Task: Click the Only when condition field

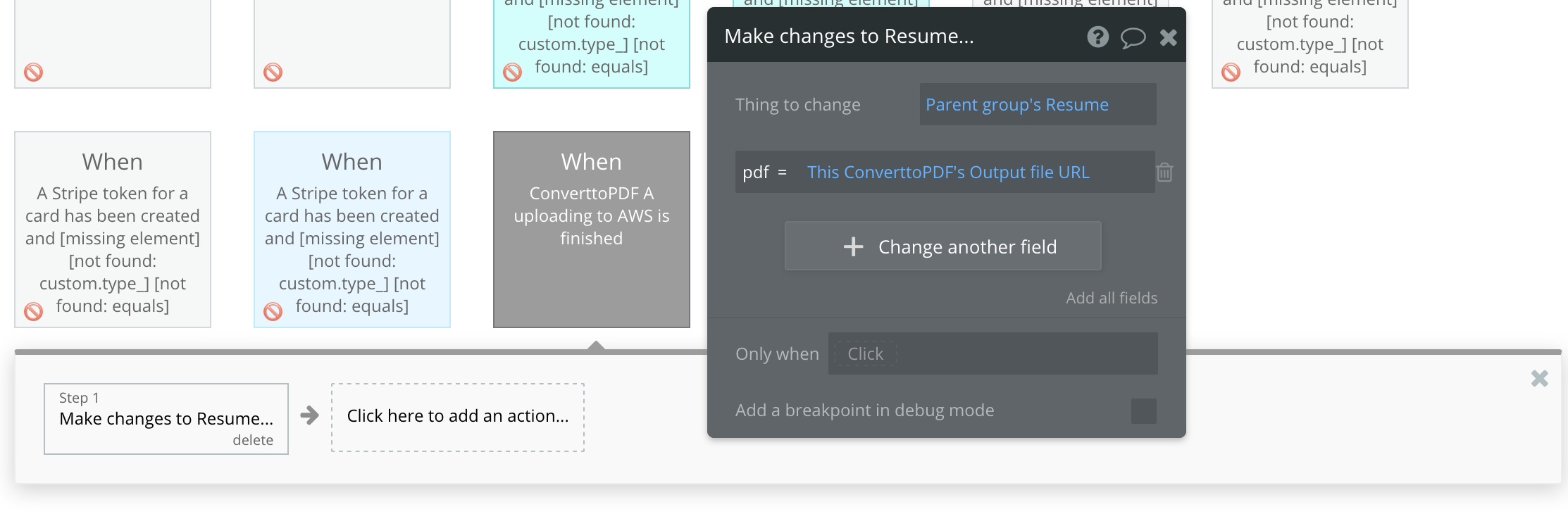Action: click(992, 353)
